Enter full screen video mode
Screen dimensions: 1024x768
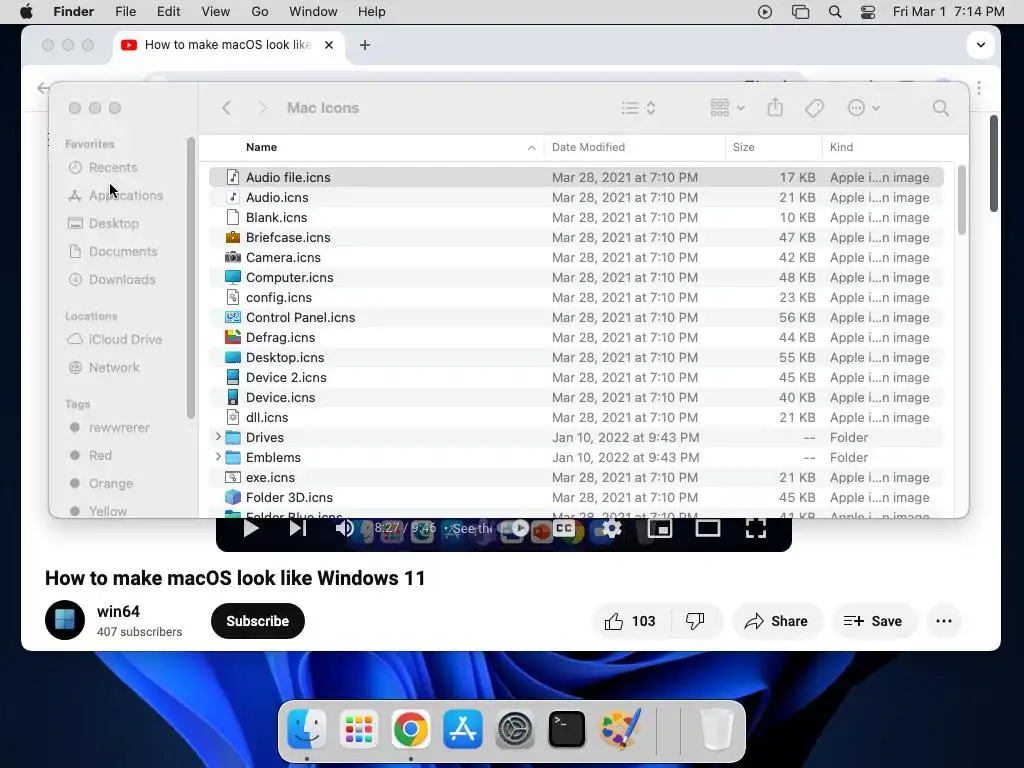tap(756, 528)
